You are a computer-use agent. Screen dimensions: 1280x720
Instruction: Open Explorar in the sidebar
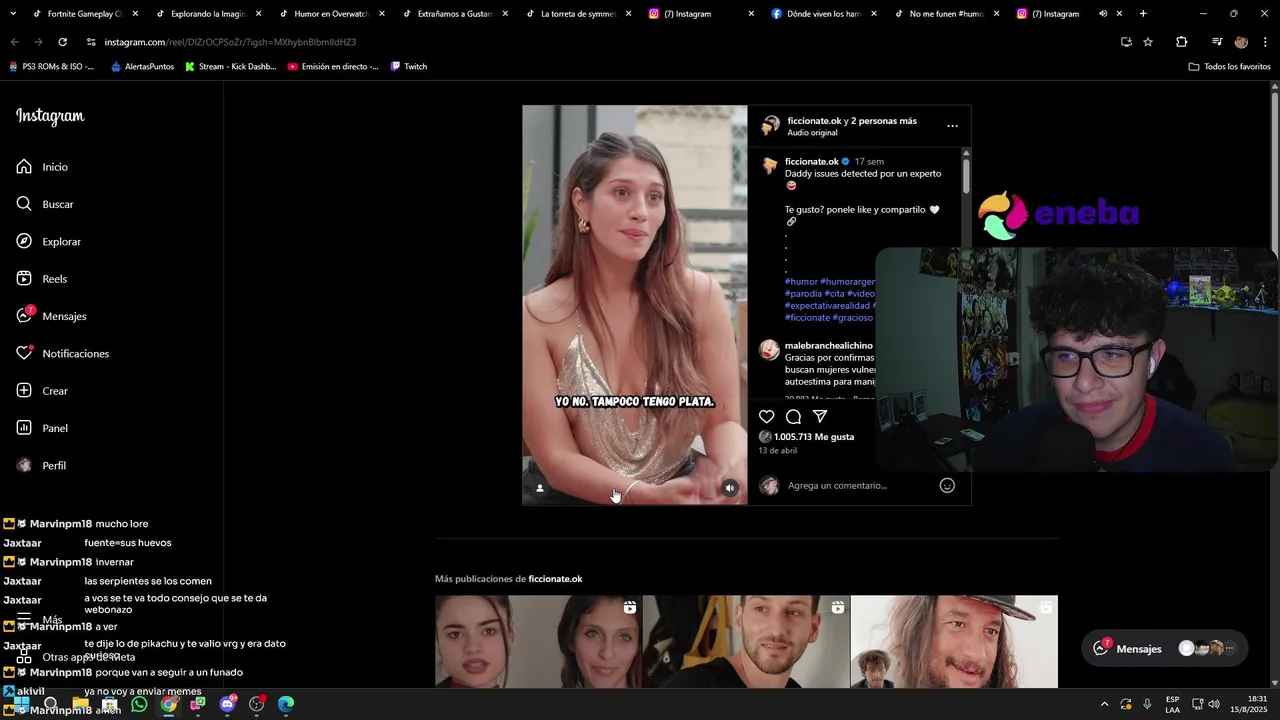48,242
